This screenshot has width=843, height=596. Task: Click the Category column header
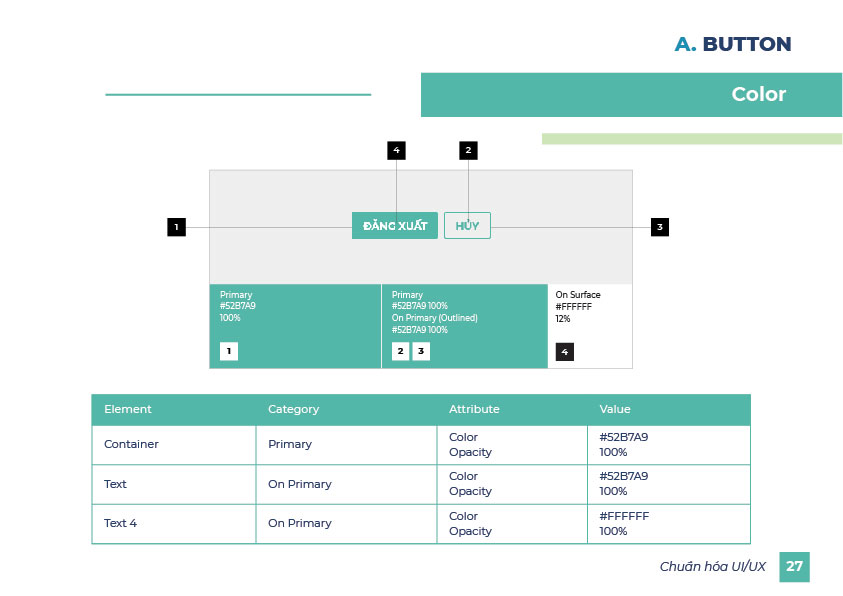click(293, 409)
